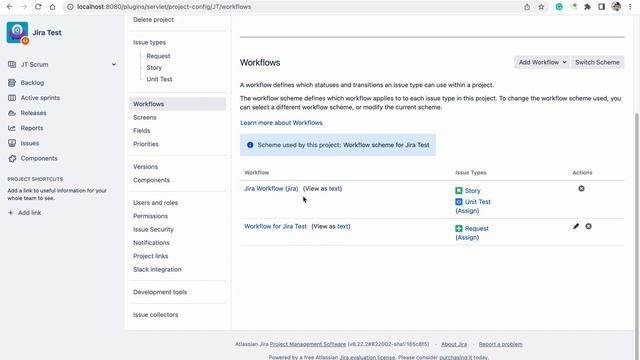
Task: Open Notifications settings
Action: click(x=151, y=242)
